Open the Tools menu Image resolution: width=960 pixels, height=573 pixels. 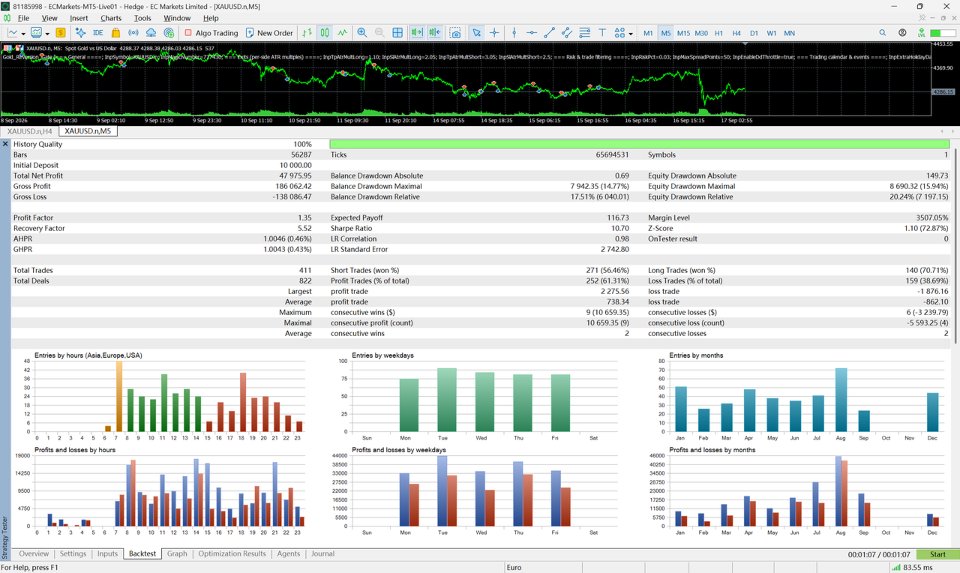point(142,18)
